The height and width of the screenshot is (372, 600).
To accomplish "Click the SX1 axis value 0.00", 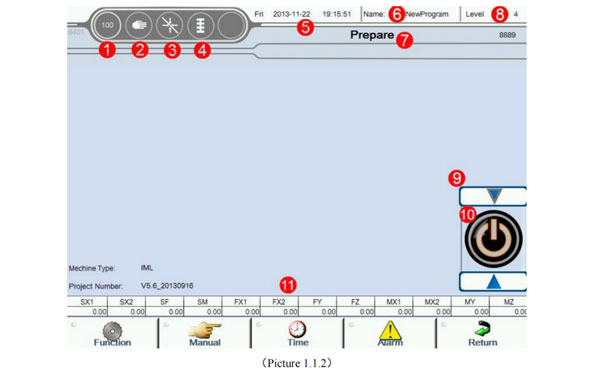I will [x=88, y=312].
